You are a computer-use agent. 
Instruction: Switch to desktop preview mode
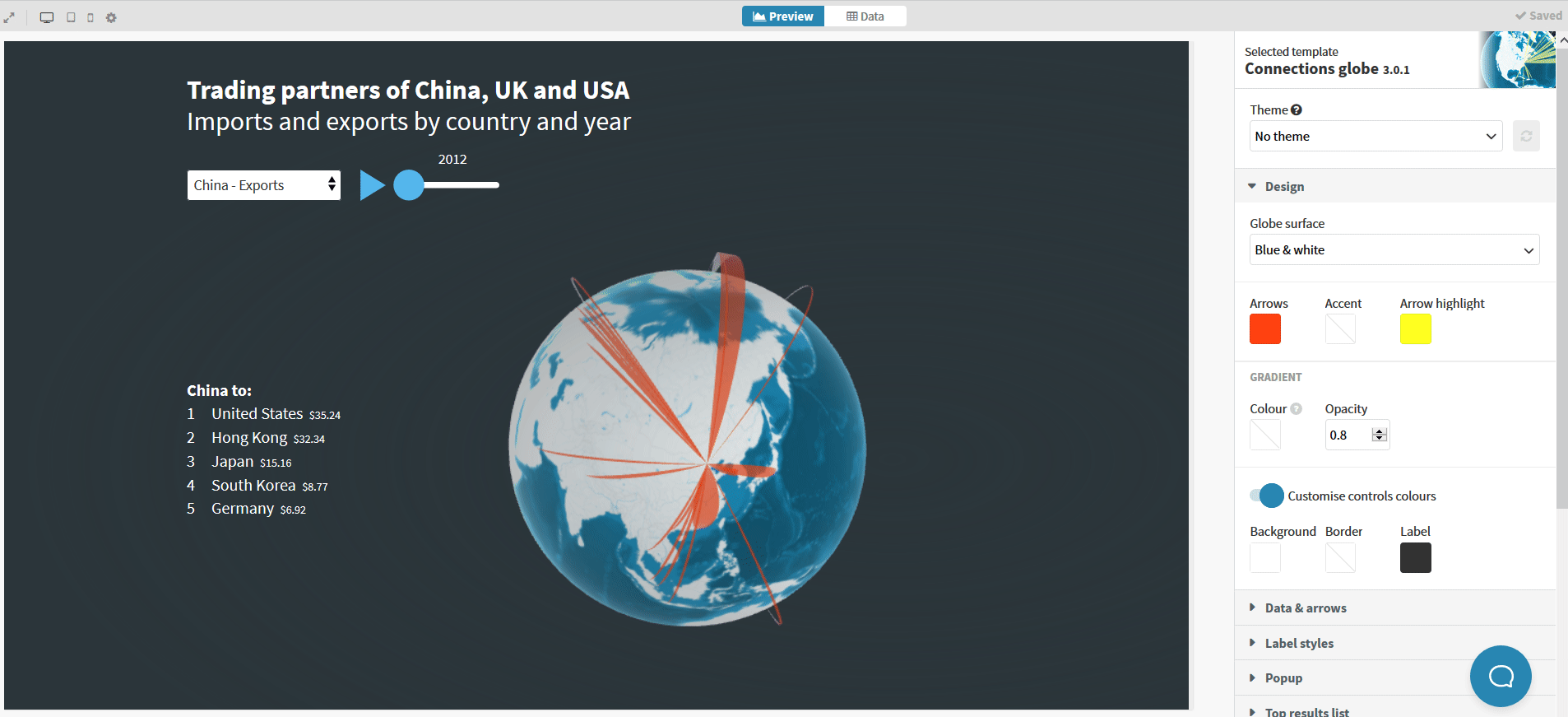(x=47, y=17)
